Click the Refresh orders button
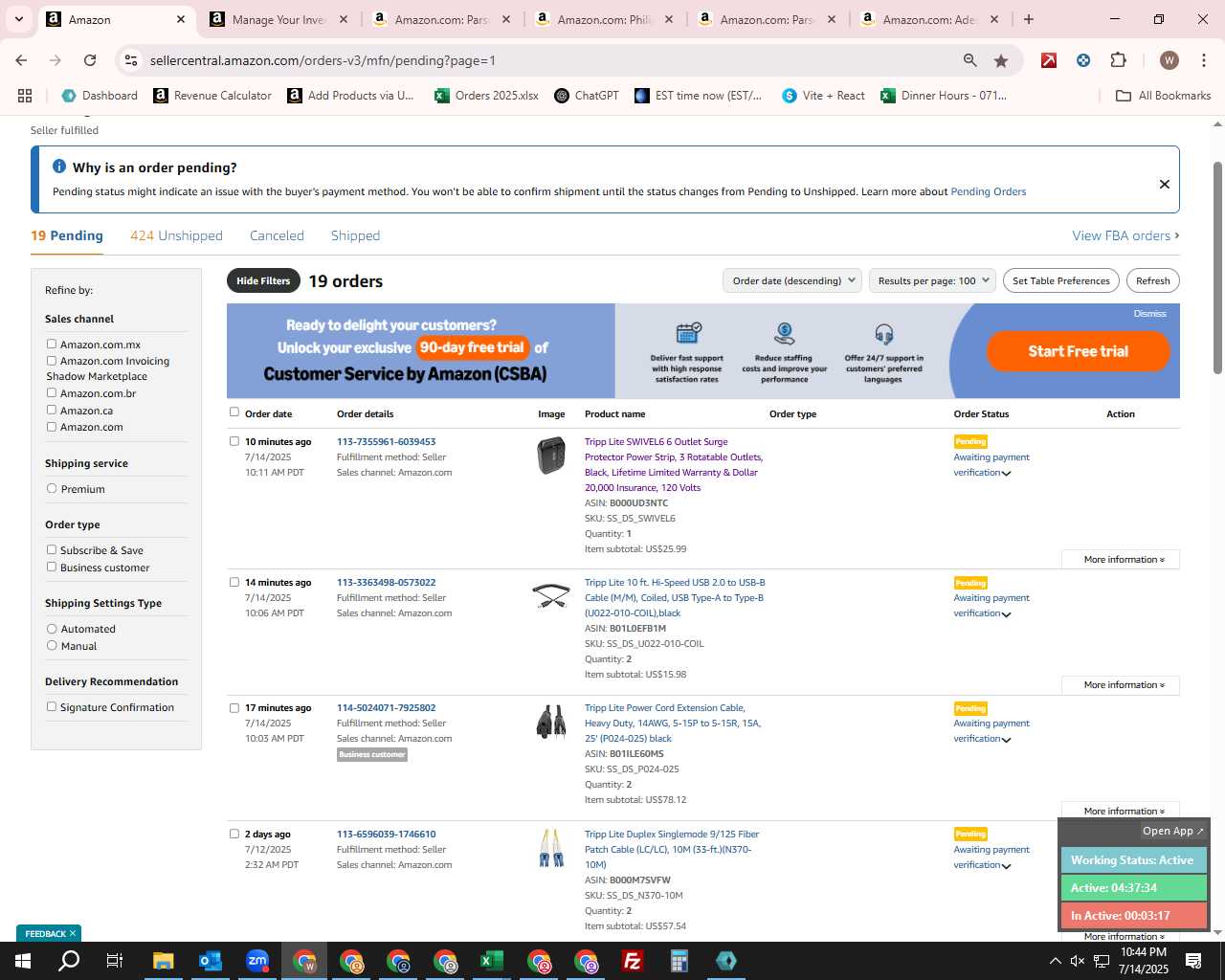Viewport: 1225px width, 980px height. tap(1152, 280)
